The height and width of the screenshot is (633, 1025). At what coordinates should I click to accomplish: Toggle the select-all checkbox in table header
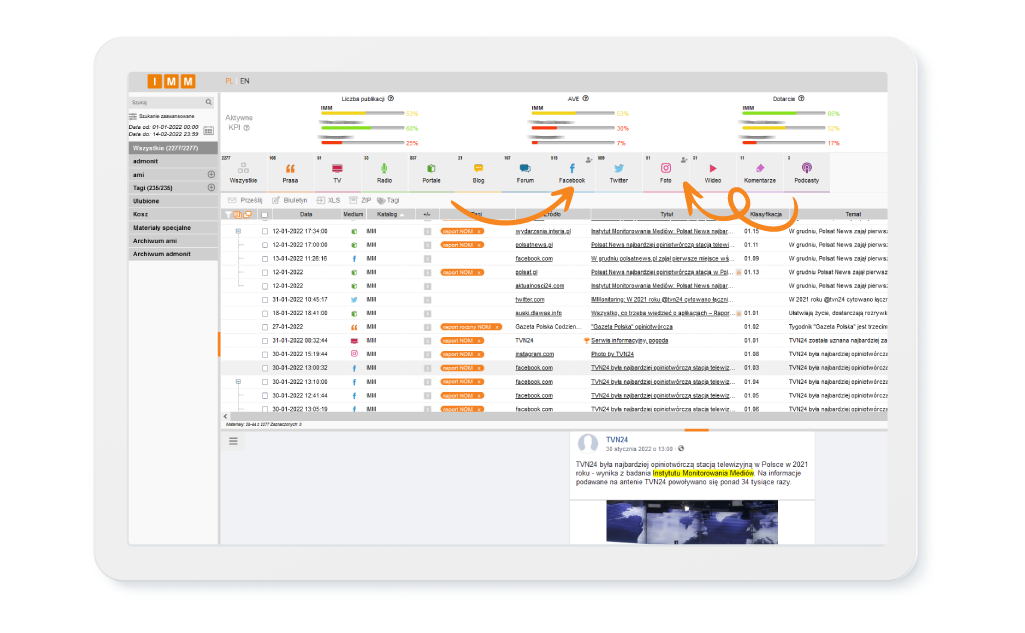265,214
